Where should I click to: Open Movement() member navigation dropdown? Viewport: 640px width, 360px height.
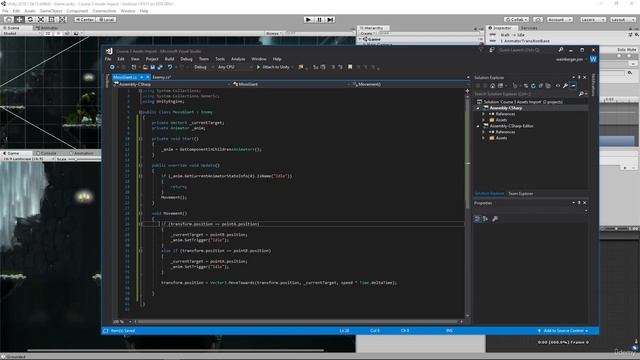(x=409, y=84)
